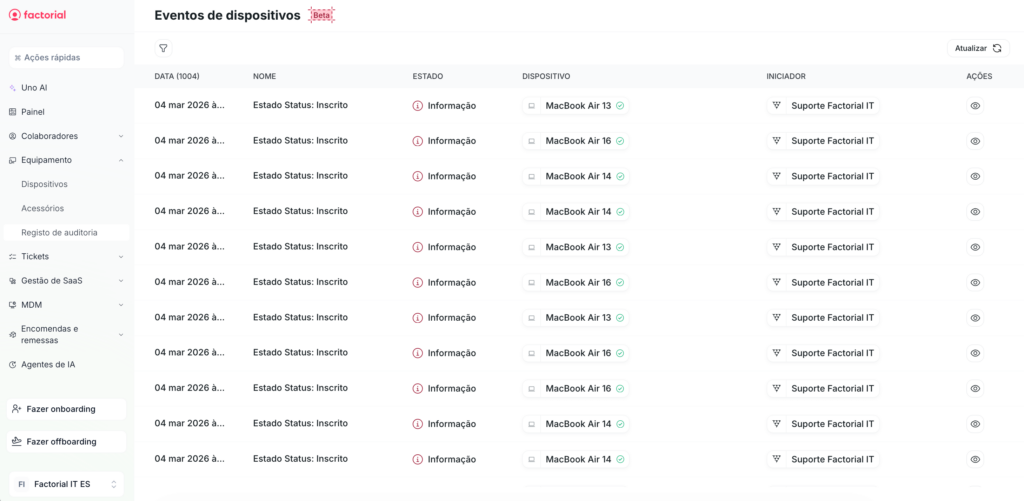Viewport: 1024px width, 501px height.
Task: Collapse the Equipamento section
Action: pyautogui.click(x=121, y=160)
